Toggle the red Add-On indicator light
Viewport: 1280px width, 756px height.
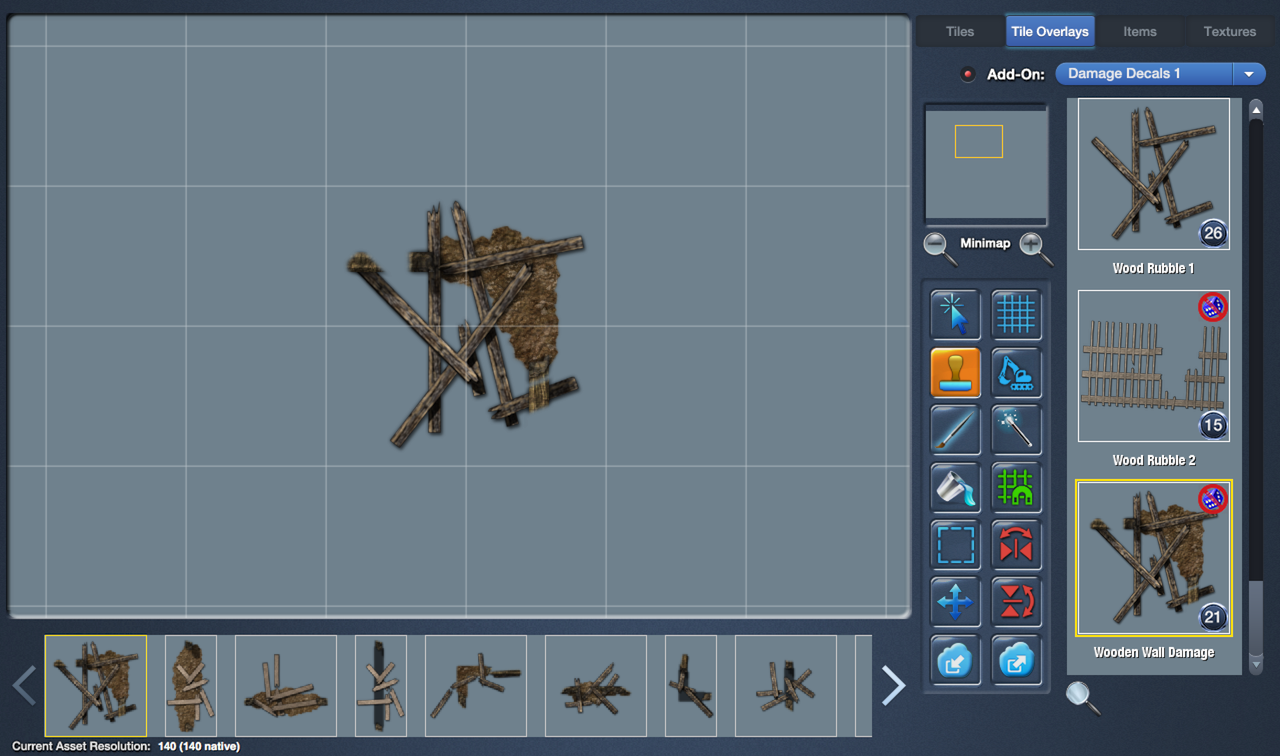click(x=967, y=74)
